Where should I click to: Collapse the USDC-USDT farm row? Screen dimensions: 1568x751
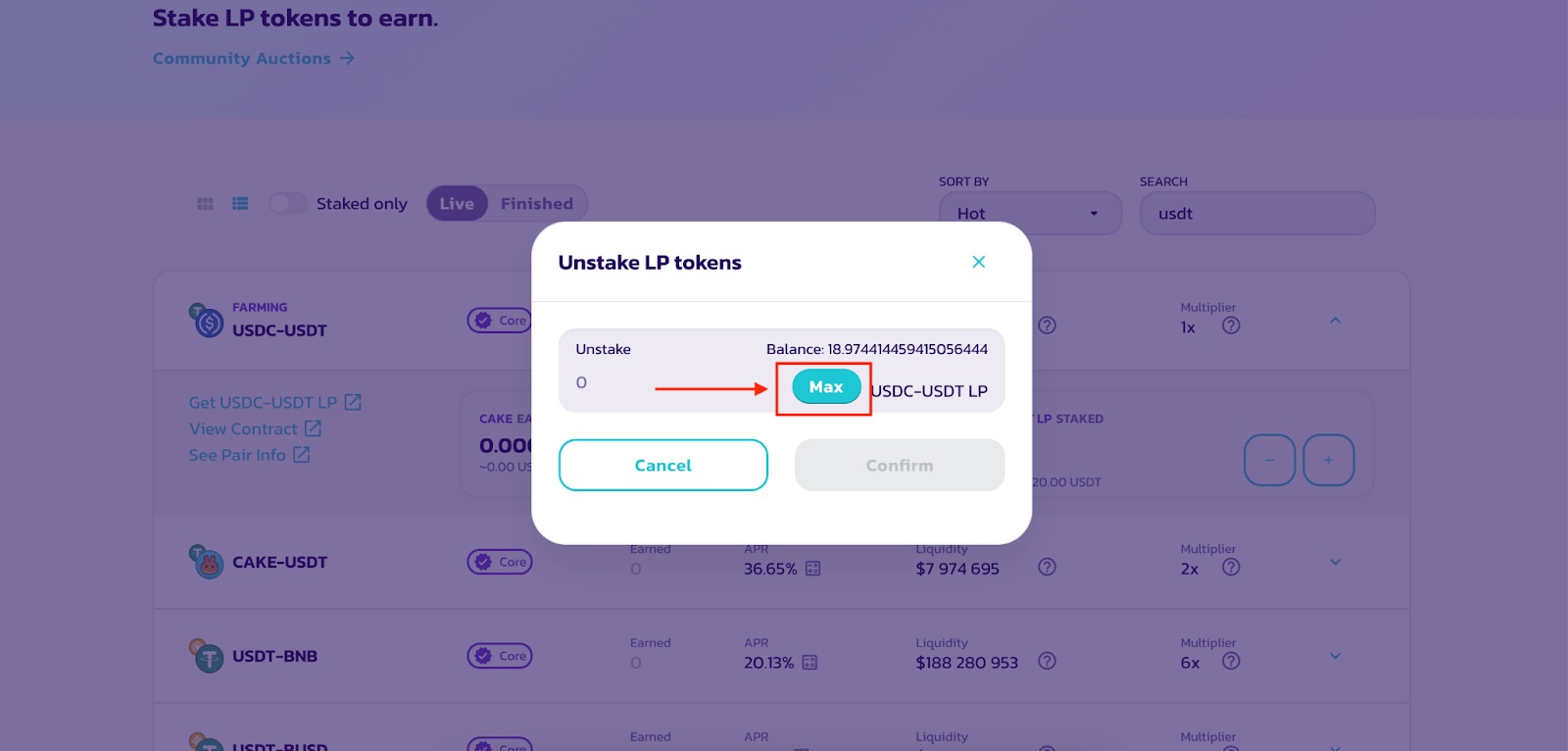point(1335,321)
